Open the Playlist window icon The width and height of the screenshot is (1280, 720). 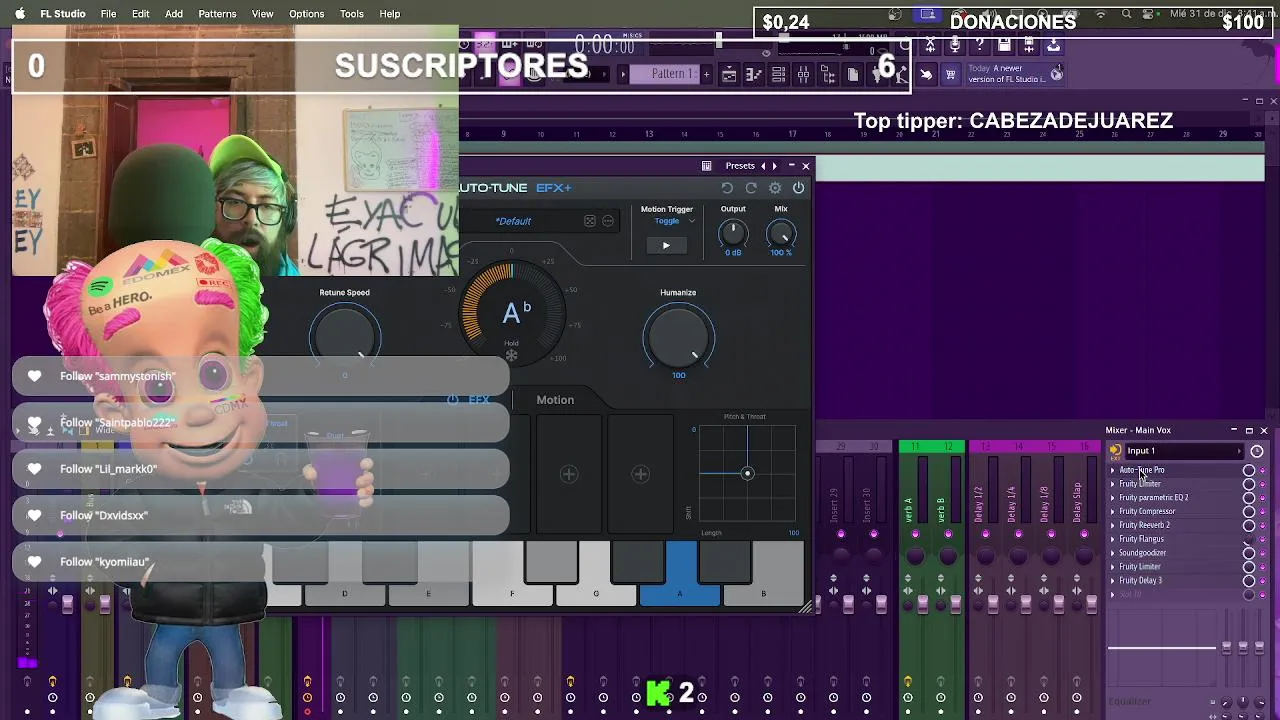pyautogui.click(x=729, y=75)
